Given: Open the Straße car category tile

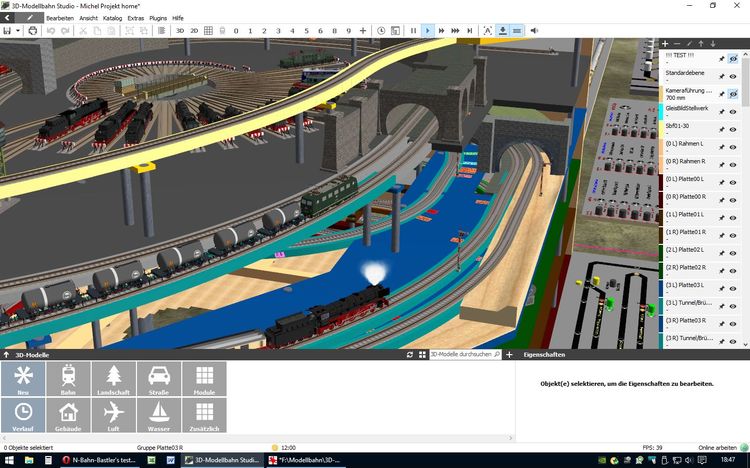Looking at the screenshot, I should pyautogui.click(x=158, y=379).
